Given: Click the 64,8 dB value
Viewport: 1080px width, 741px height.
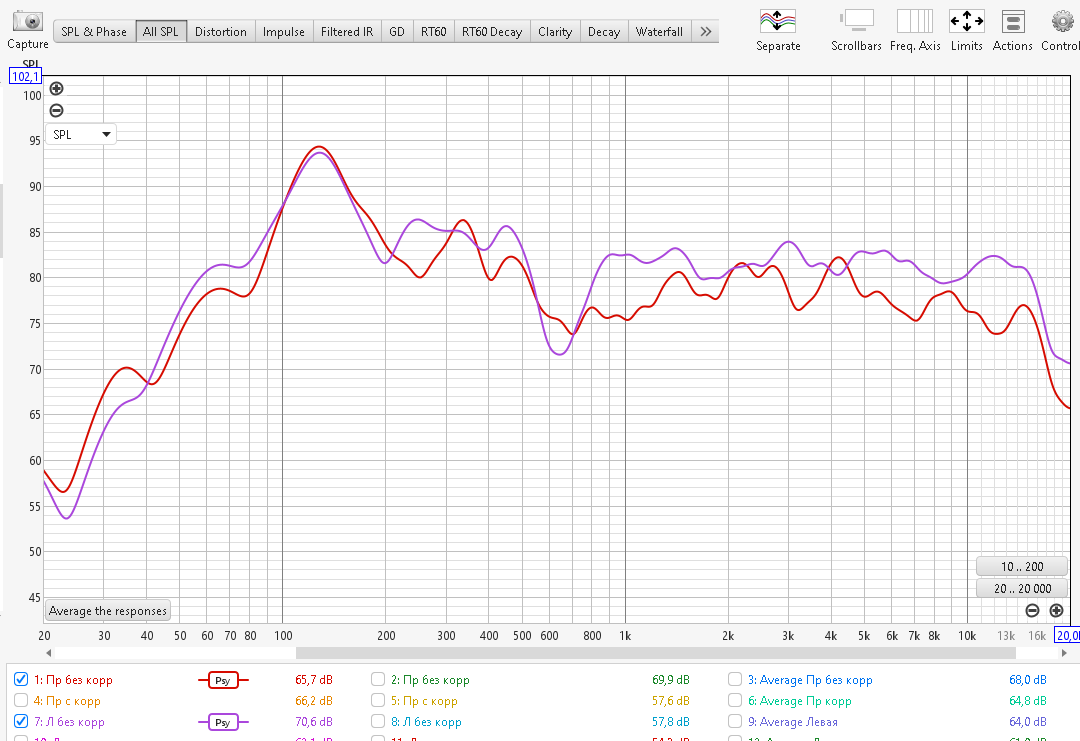Looking at the screenshot, I should click(1028, 701).
